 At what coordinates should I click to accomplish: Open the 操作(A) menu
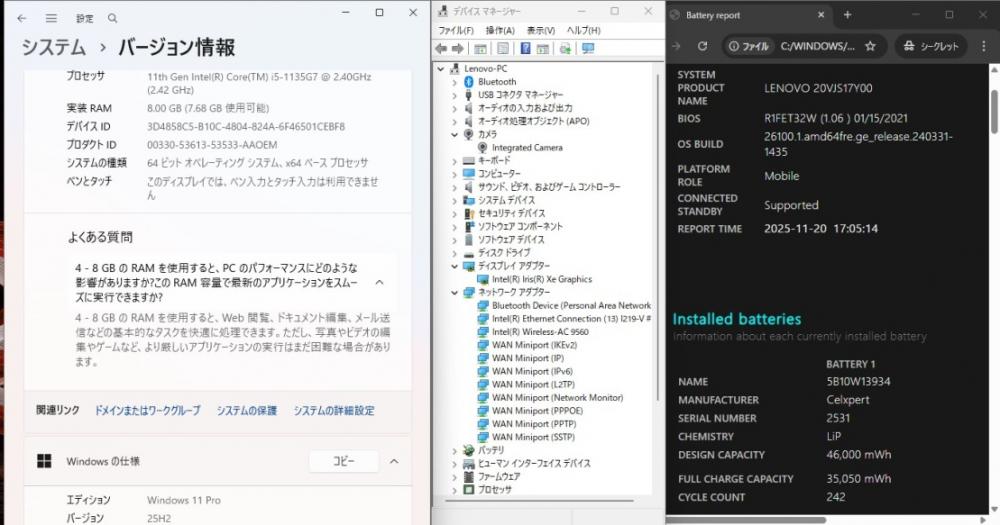(x=499, y=30)
